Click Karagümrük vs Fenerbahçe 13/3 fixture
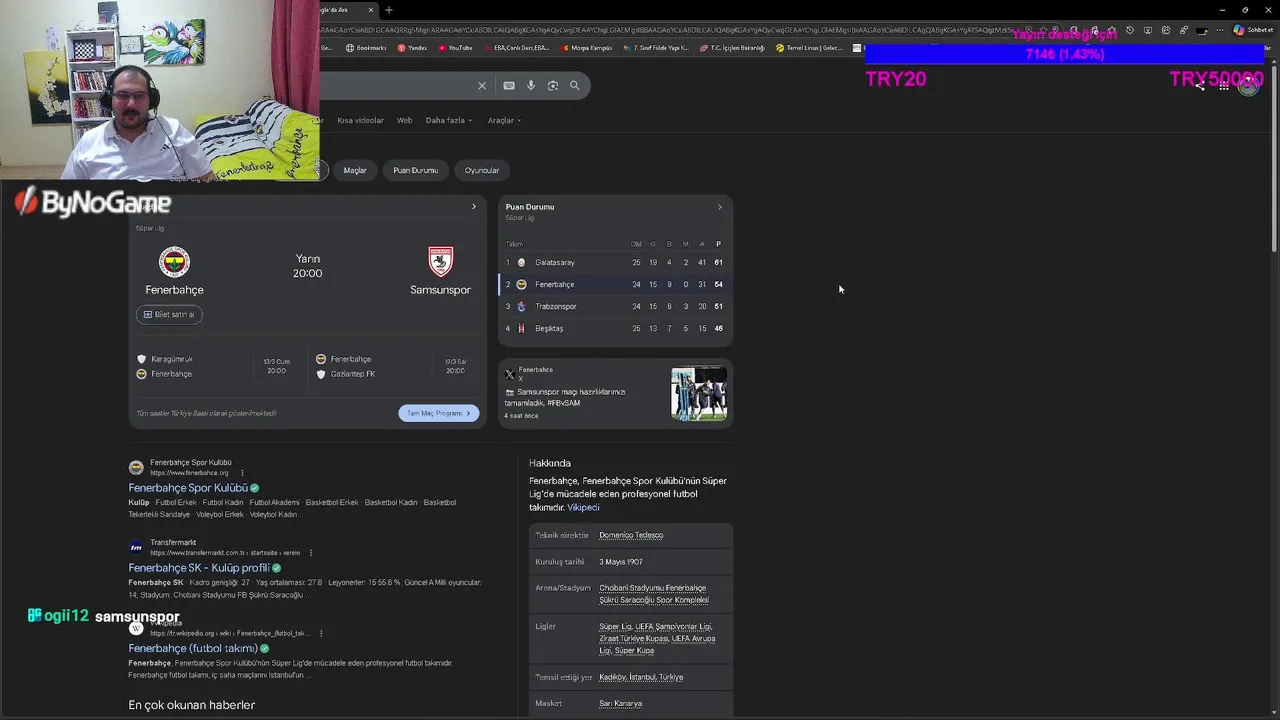1280x720 pixels. point(215,367)
